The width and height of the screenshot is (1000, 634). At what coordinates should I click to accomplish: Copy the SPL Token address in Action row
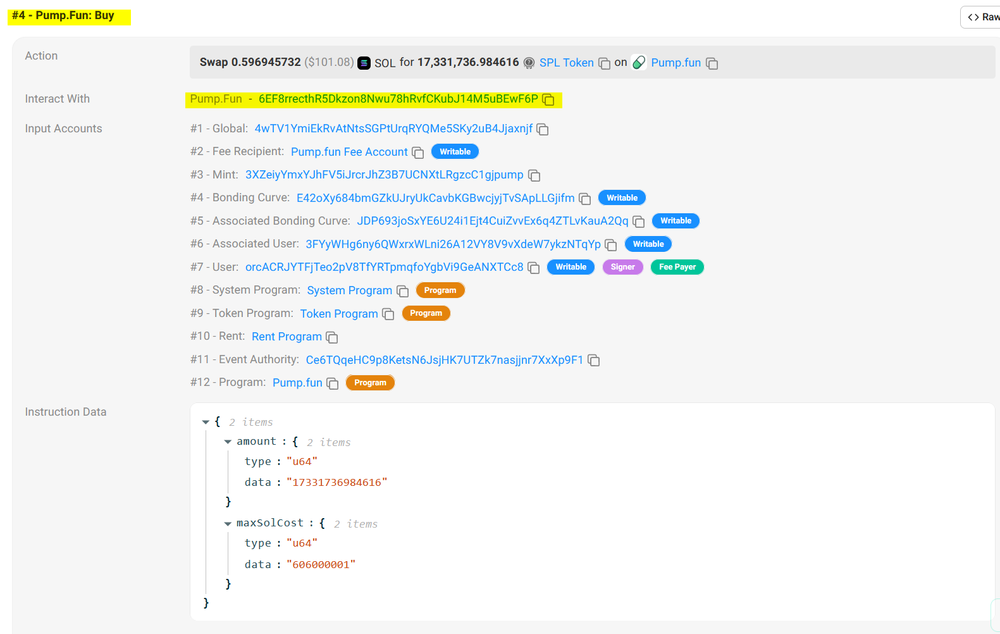click(x=604, y=63)
